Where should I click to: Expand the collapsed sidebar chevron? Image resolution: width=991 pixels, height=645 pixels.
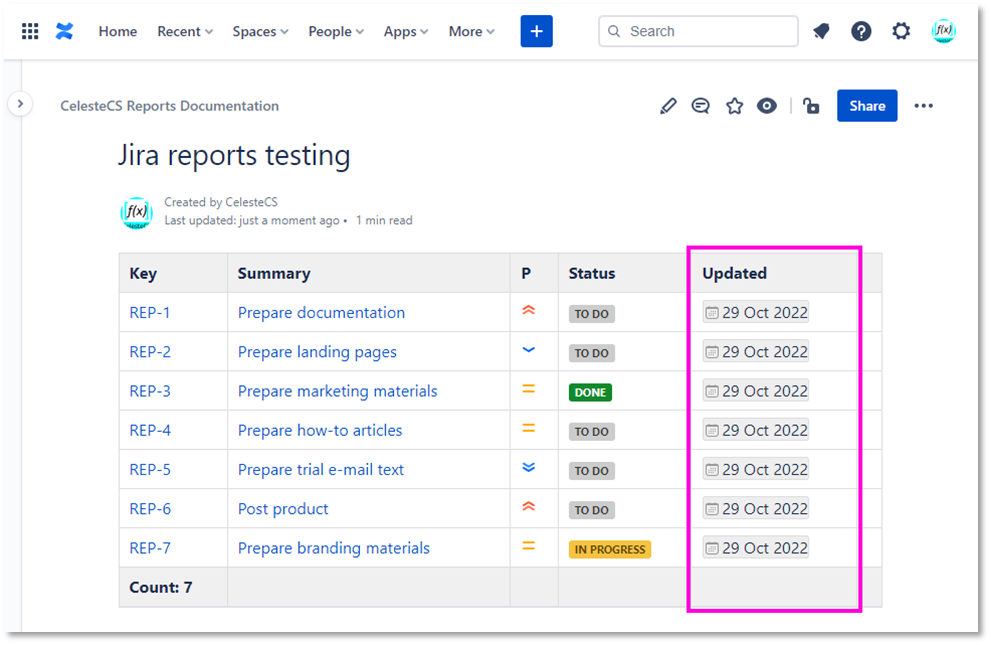20,104
